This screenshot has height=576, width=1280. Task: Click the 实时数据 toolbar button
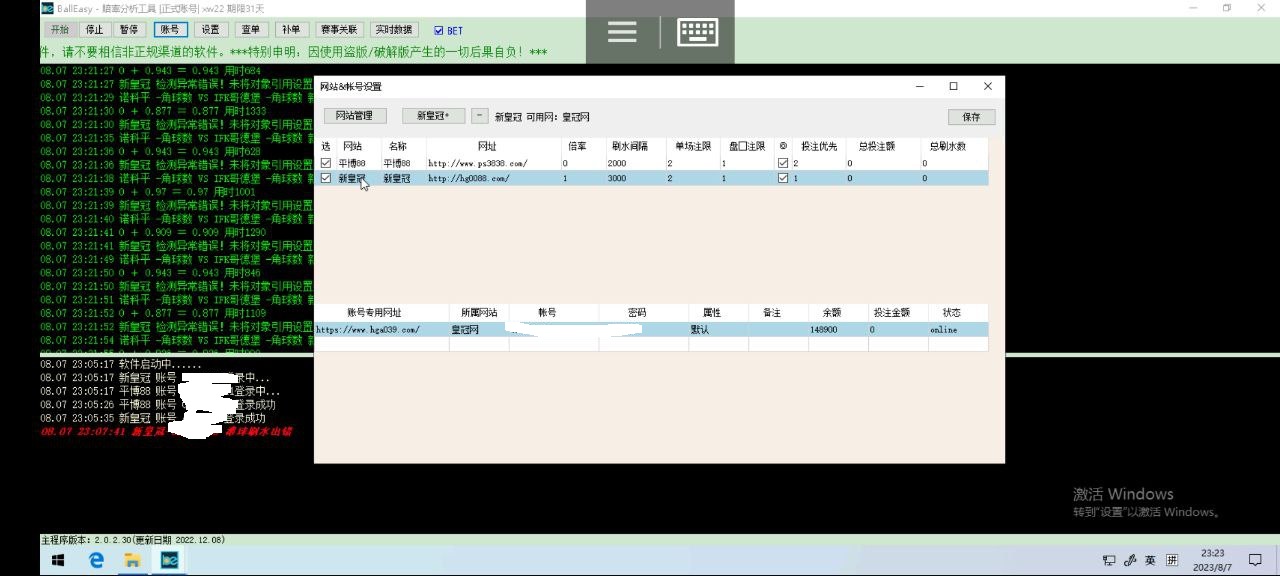(394, 30)
